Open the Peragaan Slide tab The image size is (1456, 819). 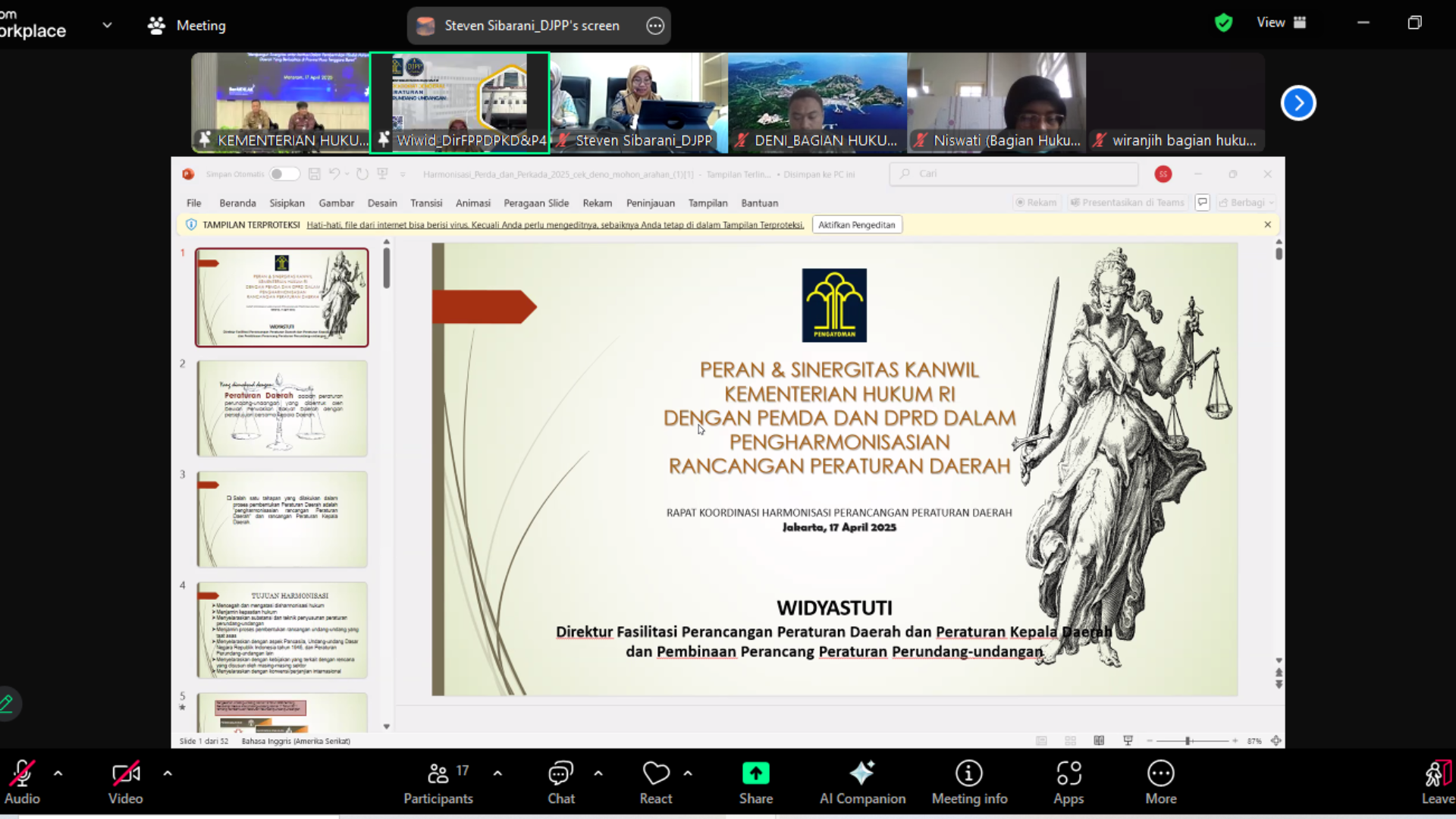(536, 203)
